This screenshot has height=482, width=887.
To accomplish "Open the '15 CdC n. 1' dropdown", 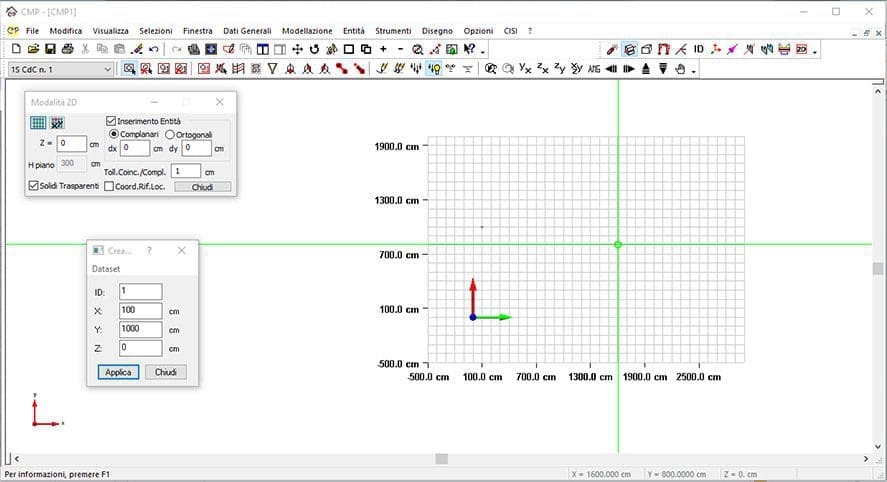I will [x=107, y=69].
